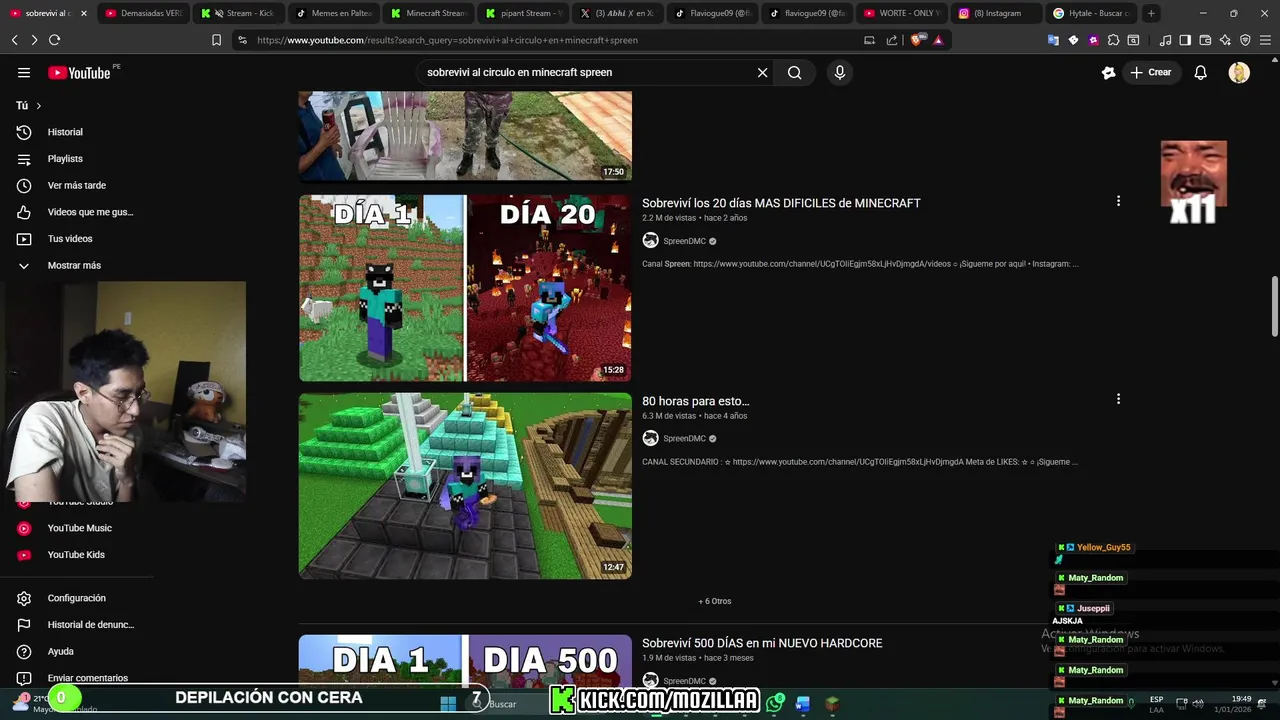Open the Brave VPN shield icon

[x=1245, y=40]
